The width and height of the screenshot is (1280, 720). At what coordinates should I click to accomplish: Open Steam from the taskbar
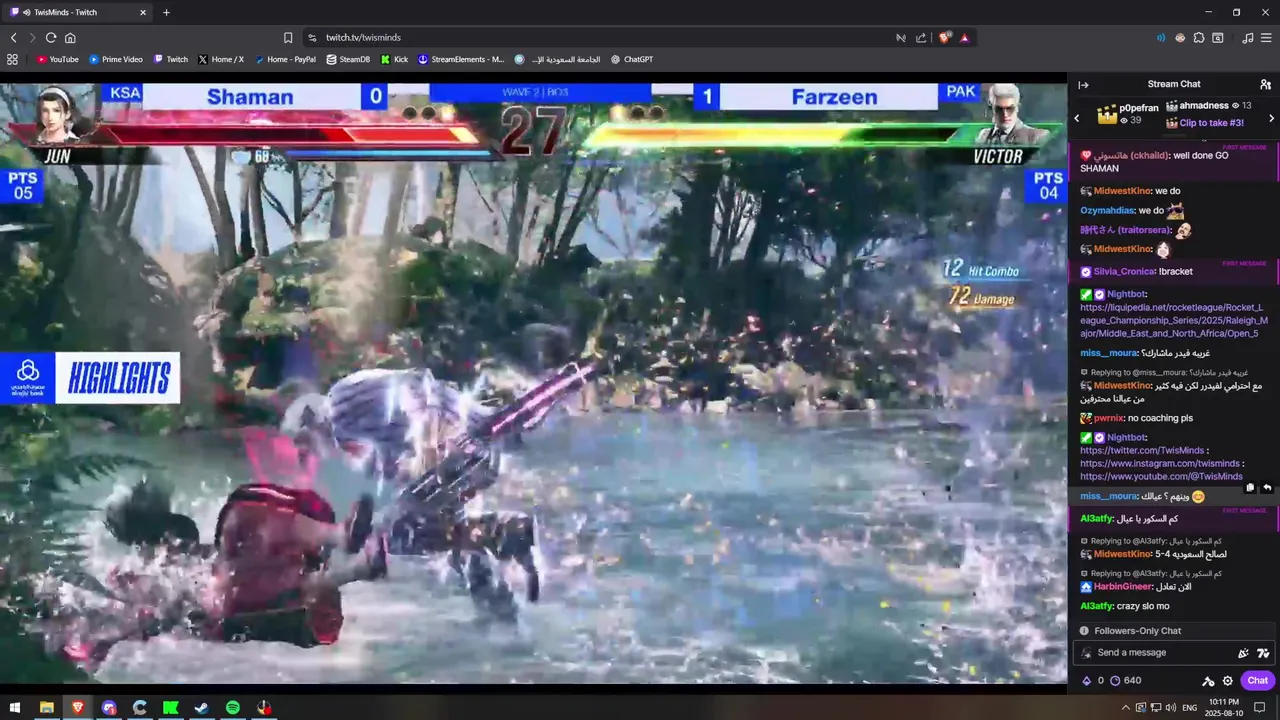[201, 708]
